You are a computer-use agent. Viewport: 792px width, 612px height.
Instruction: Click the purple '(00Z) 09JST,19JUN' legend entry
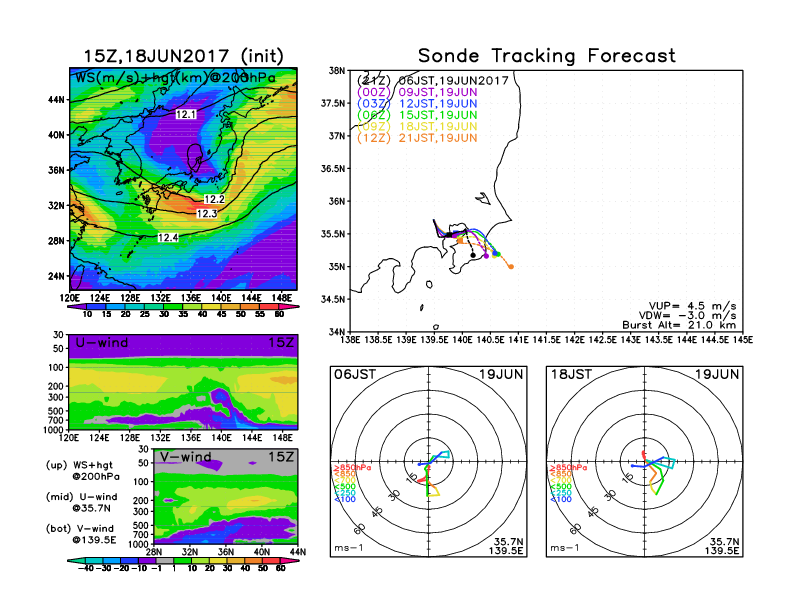coord(417,92)
